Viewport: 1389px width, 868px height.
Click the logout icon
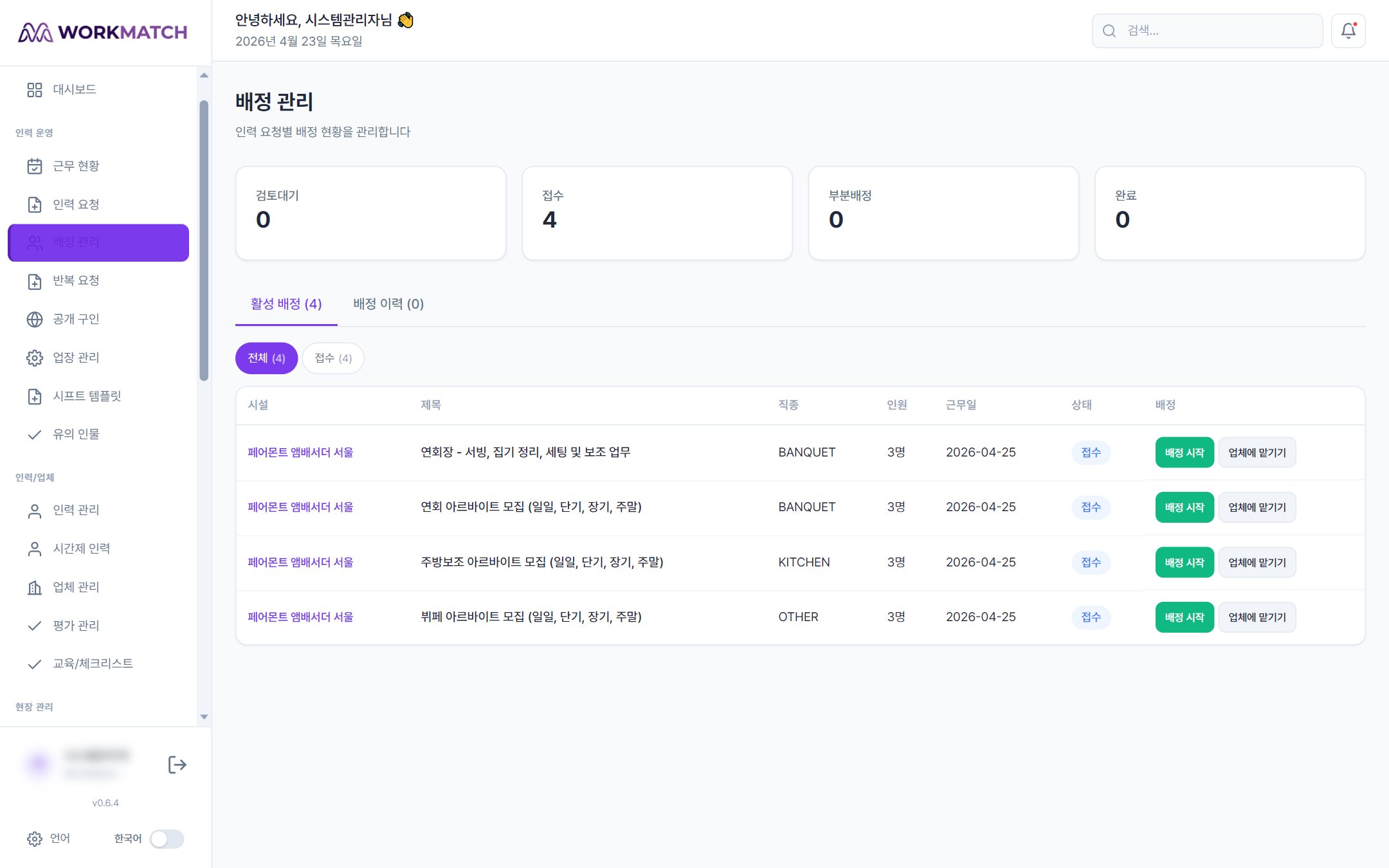pos(177,764)
